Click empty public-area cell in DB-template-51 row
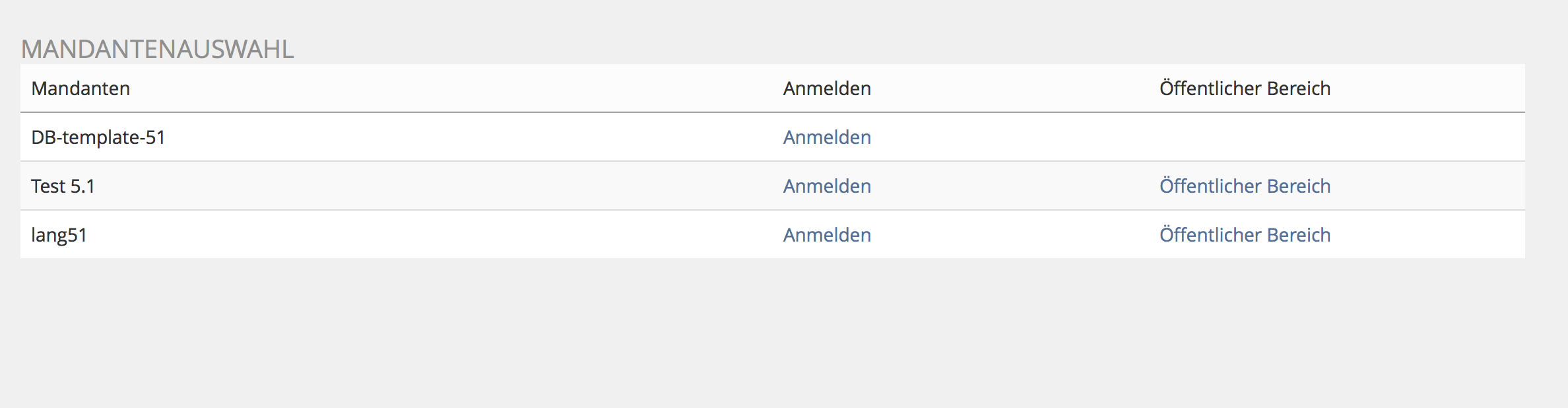 1245,137
